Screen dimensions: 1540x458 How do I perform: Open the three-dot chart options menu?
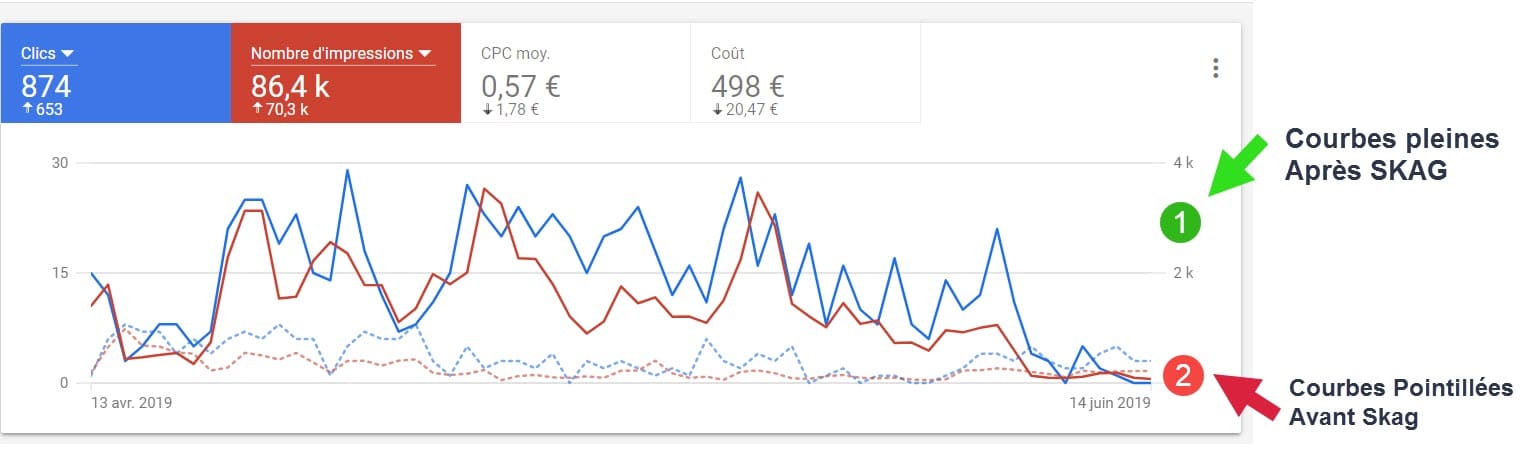coord(1216,68)
